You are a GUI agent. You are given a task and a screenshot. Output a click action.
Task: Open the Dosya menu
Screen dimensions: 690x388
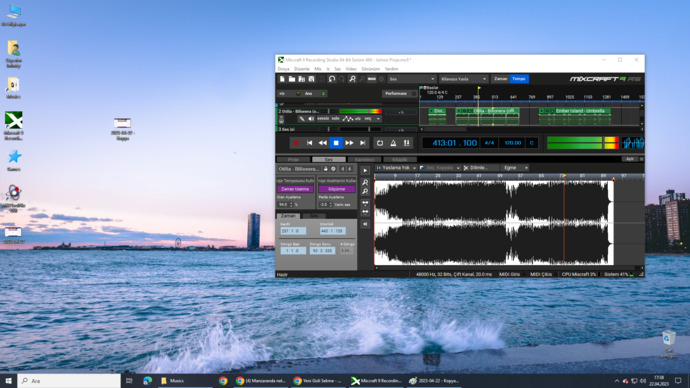283,69
